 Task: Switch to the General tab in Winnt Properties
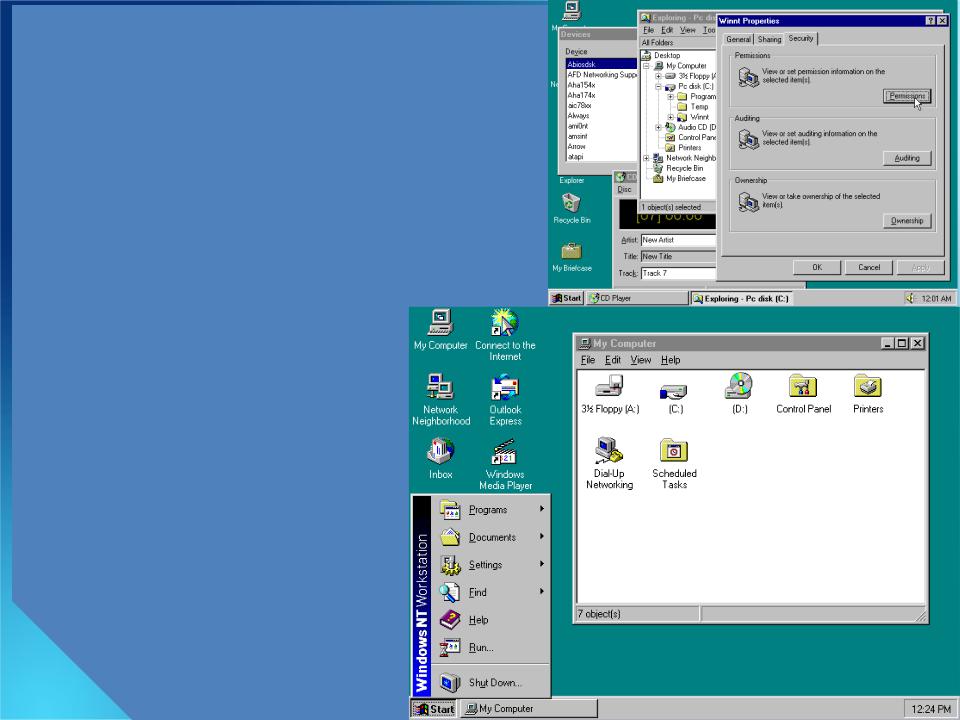click(x=738, y=39)
